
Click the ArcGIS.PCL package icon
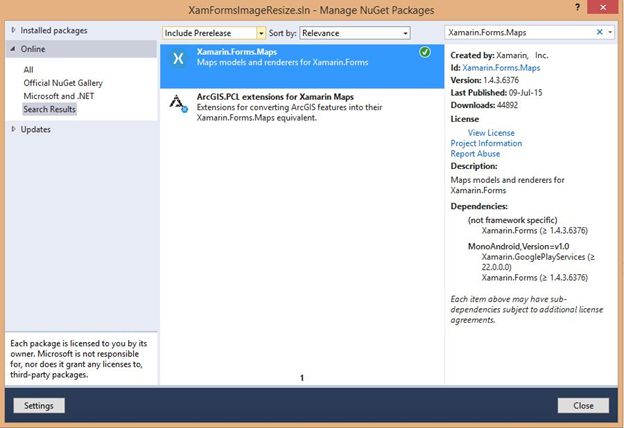tap(178, 104)
